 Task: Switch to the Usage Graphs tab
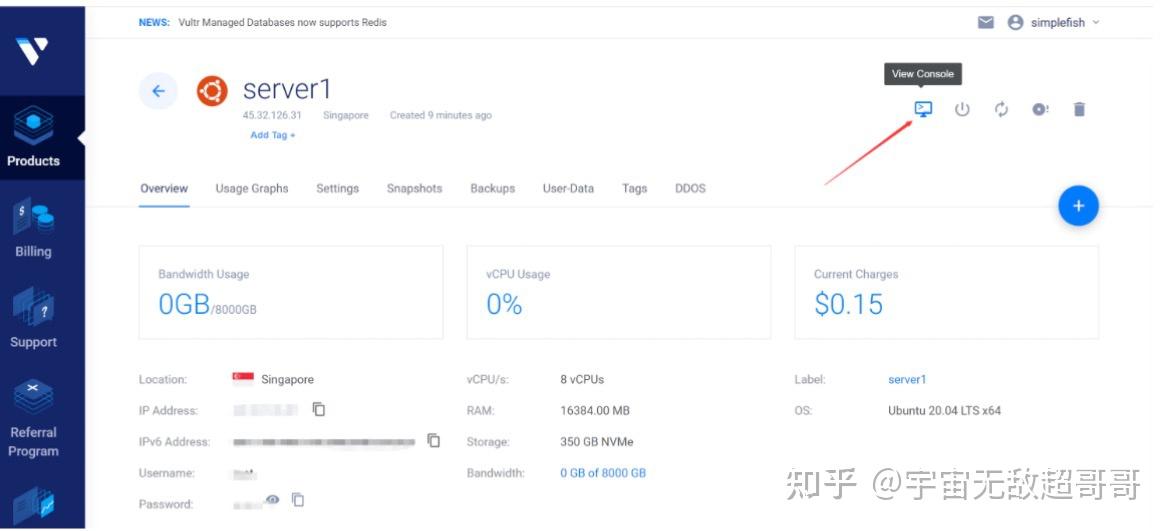[252, 189]
